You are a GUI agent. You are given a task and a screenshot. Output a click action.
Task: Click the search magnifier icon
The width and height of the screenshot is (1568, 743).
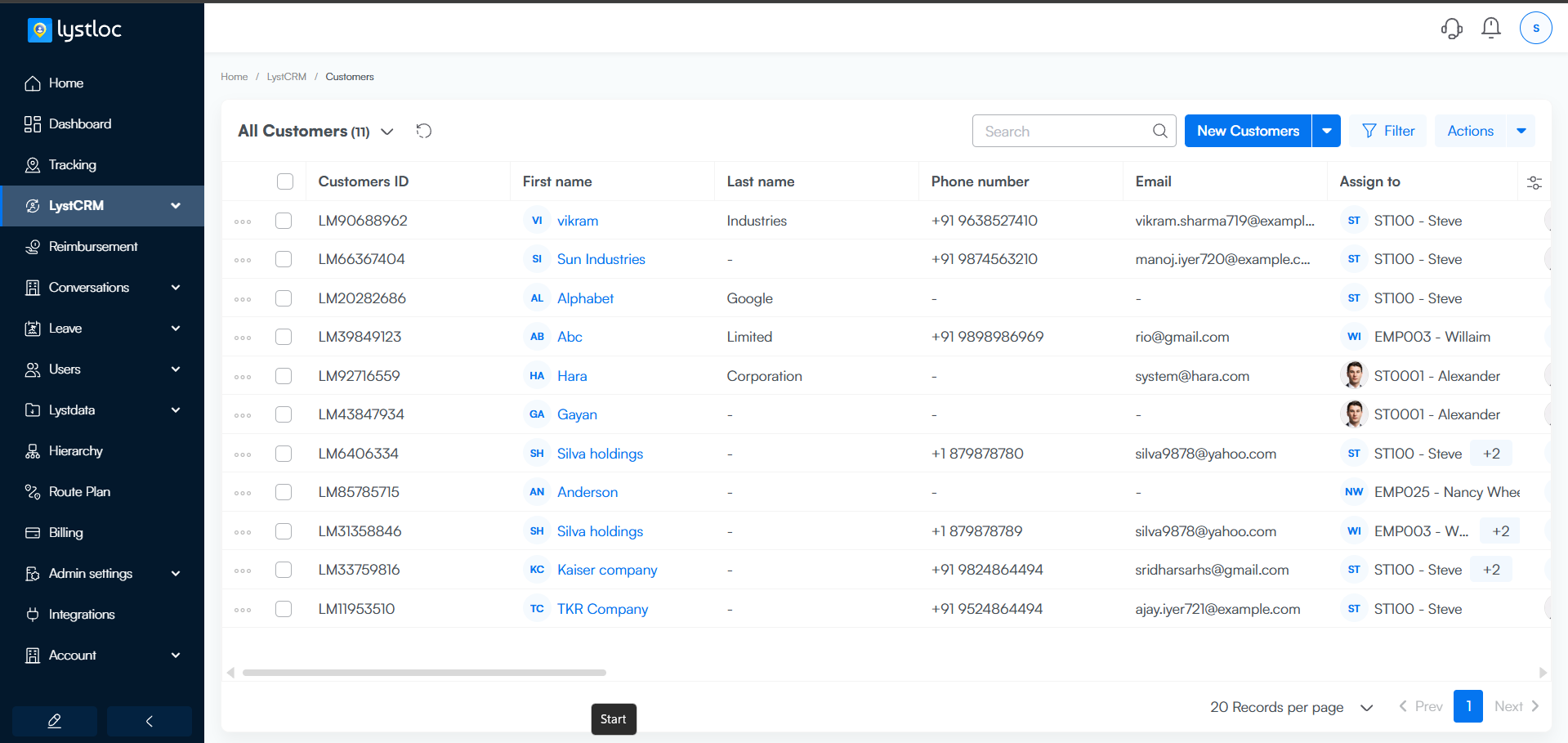[1159, 131]
